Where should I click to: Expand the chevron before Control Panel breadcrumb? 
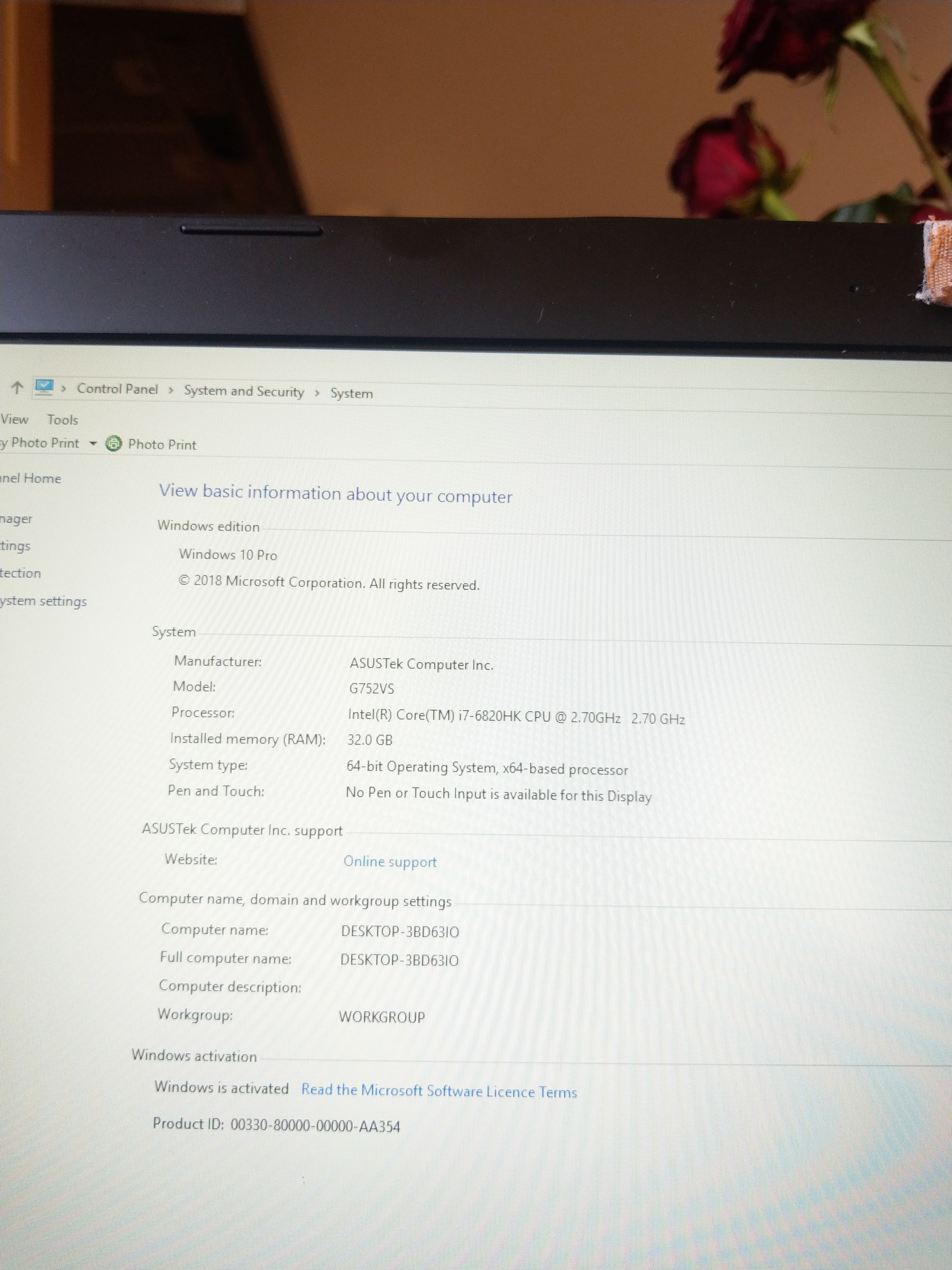point(64,389)
